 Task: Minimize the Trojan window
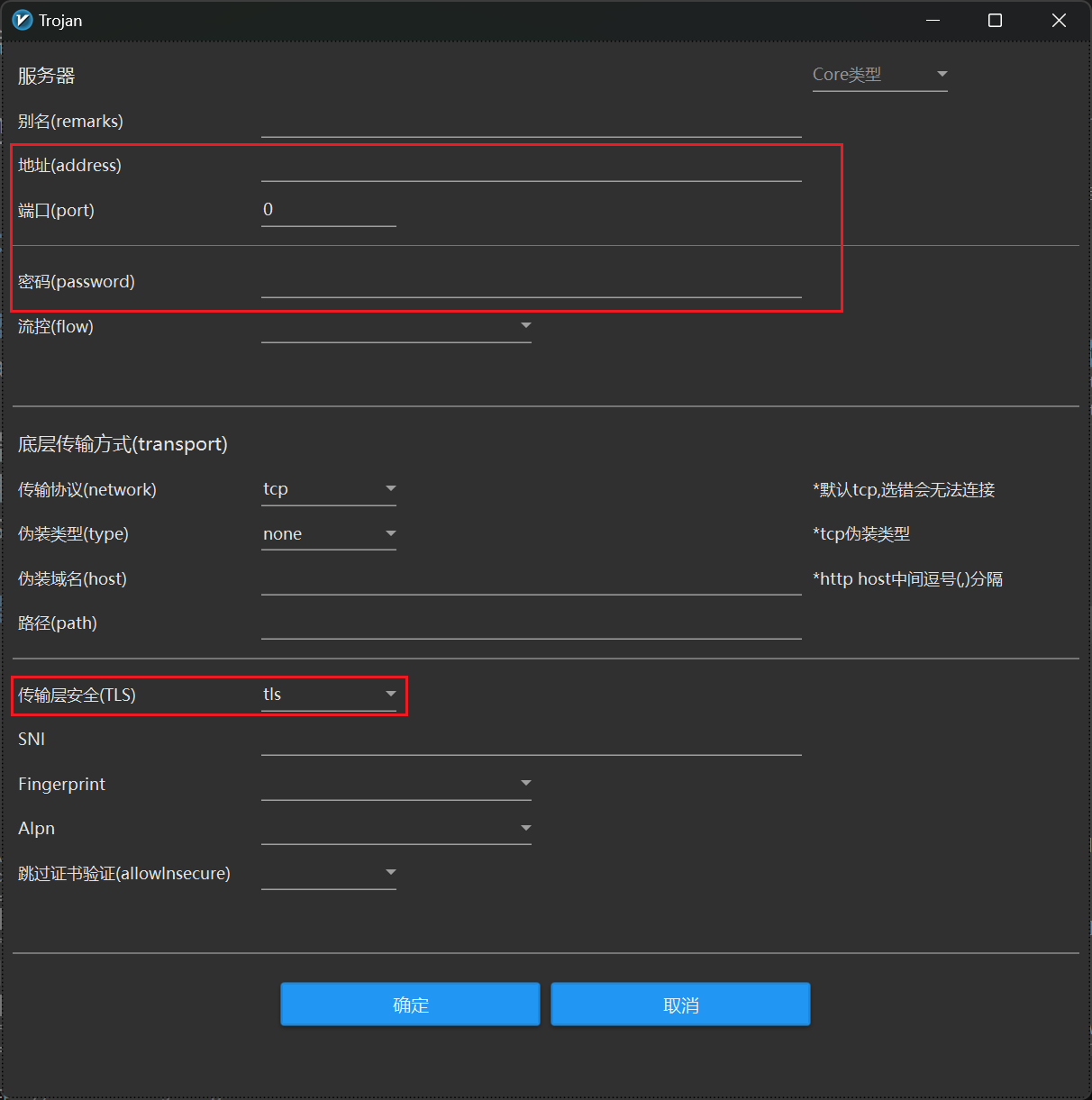click(933, 20)
